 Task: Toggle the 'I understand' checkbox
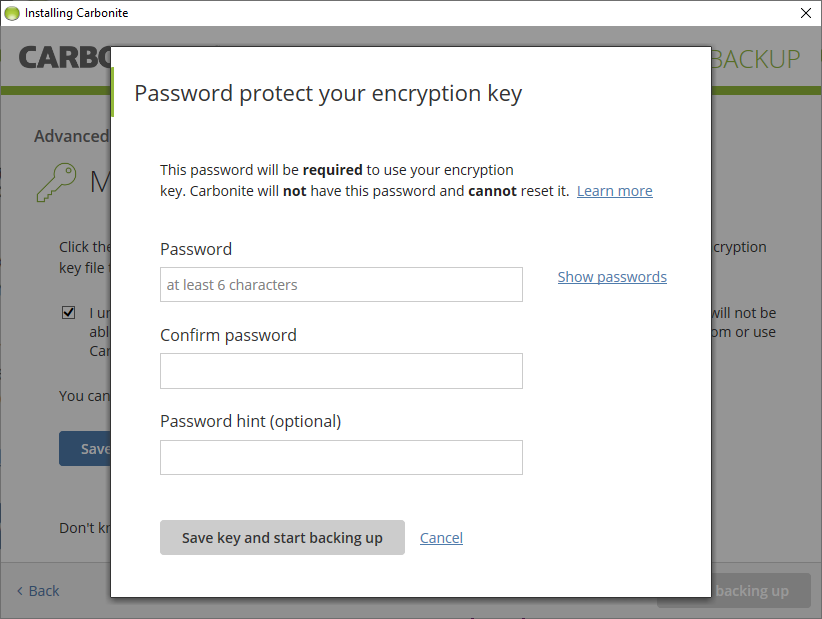pyautogui.click(x=69, y=312)
